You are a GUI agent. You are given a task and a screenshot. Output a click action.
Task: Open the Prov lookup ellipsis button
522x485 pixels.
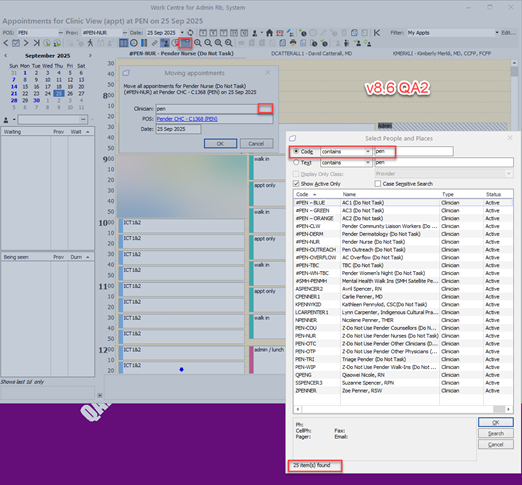tap(125, 33)
